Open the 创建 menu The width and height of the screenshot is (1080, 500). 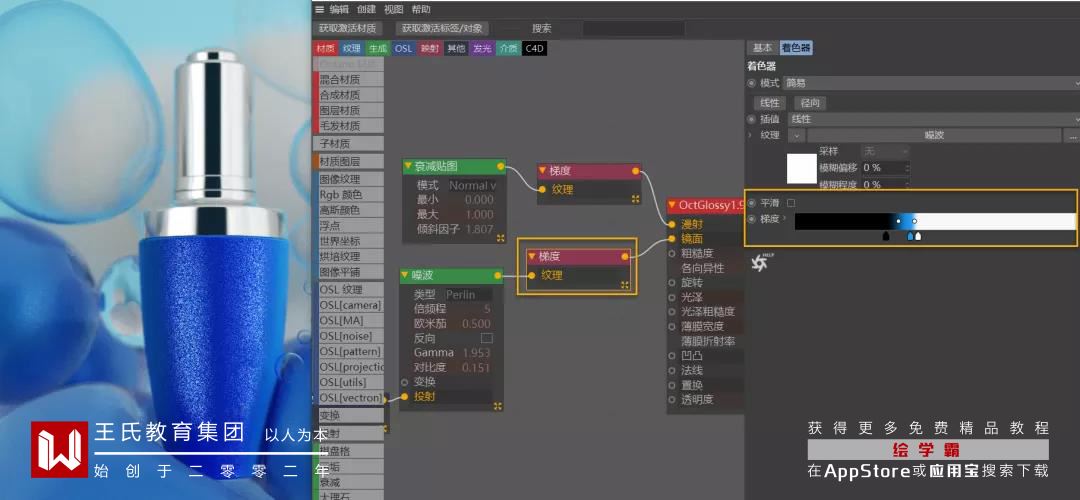tap(366, 9)
